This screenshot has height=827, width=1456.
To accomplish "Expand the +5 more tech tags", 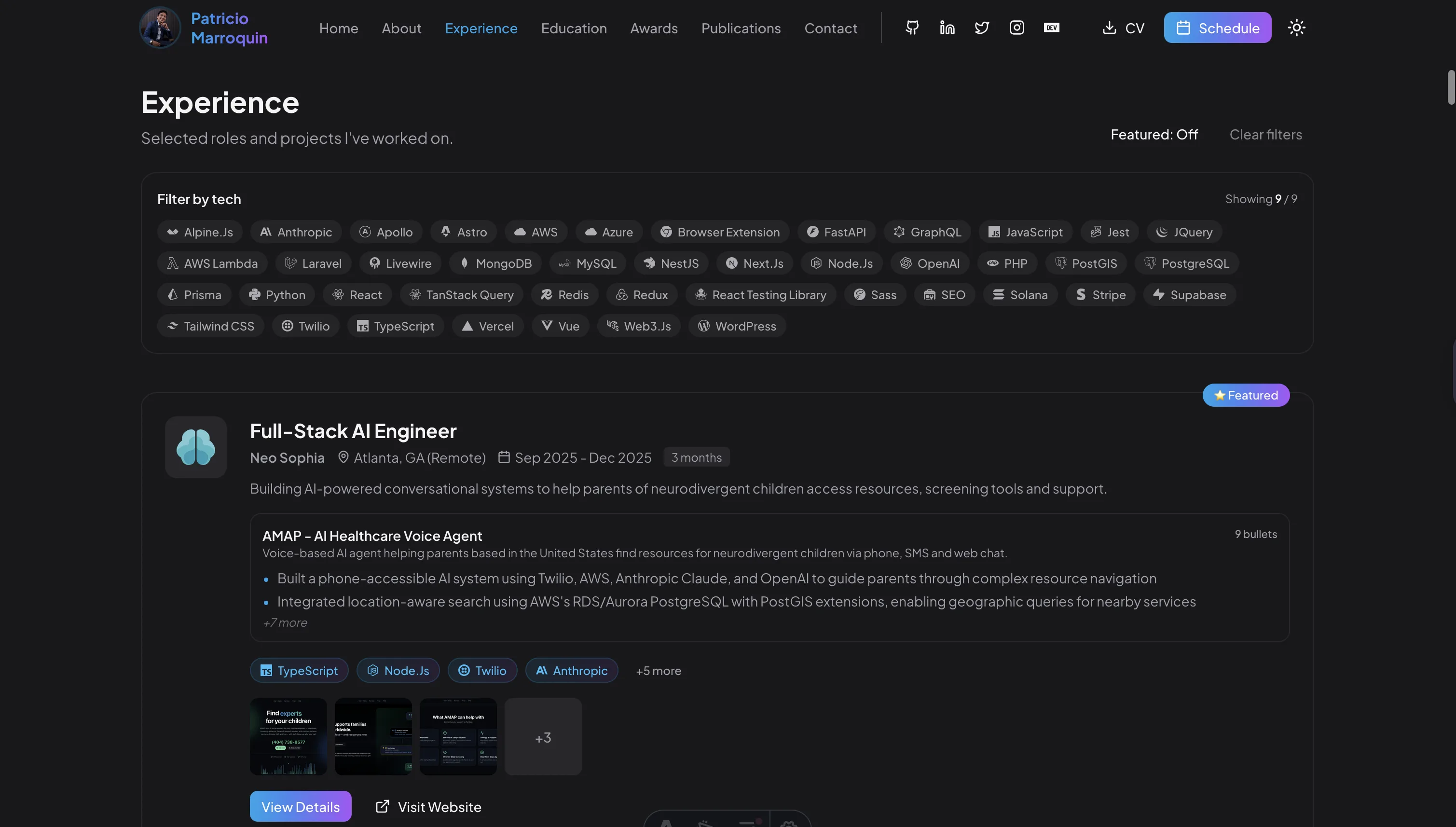I will tap(658, 670).
